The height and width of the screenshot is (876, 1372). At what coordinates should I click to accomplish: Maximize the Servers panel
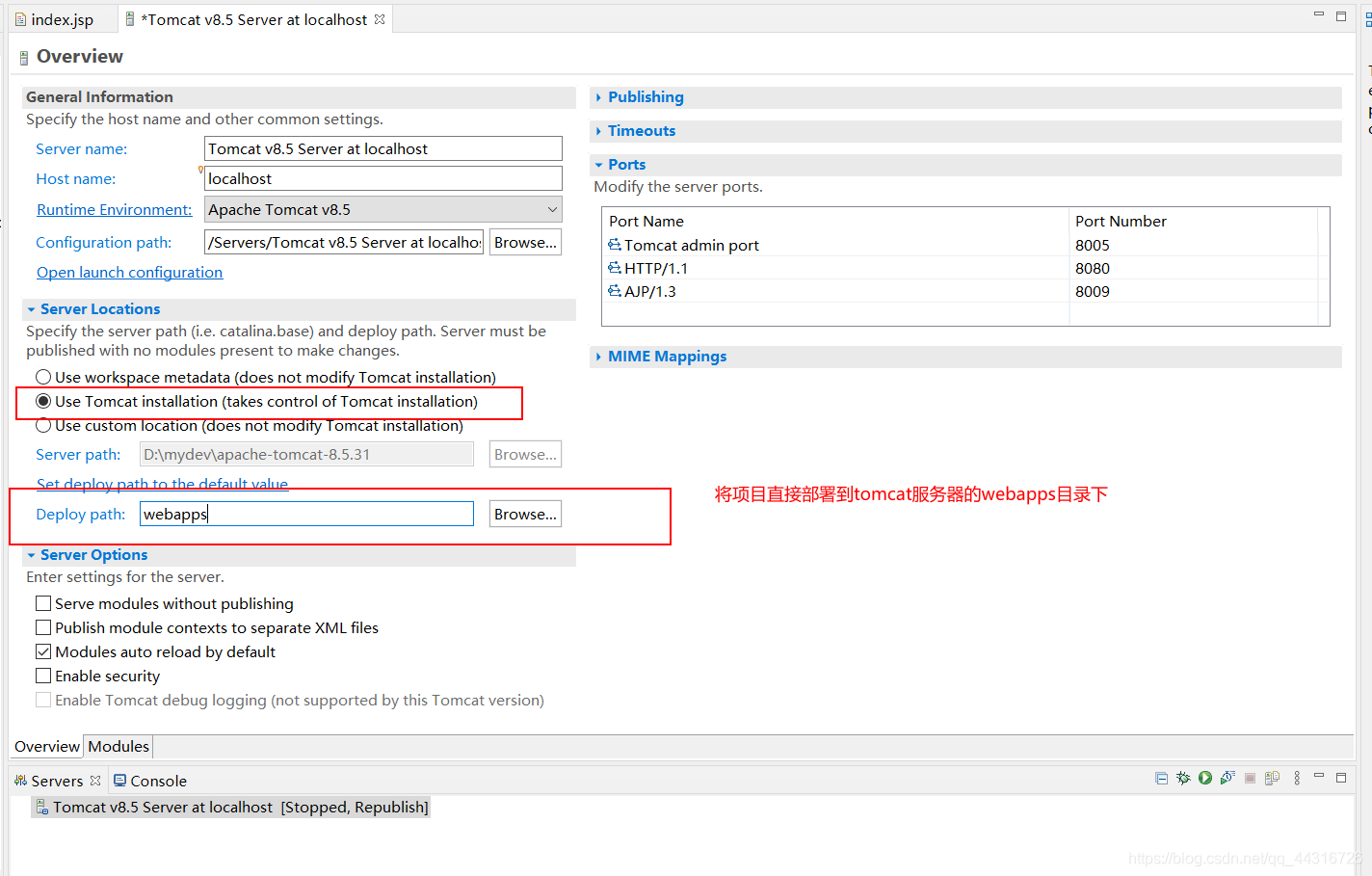point(1340,777)
